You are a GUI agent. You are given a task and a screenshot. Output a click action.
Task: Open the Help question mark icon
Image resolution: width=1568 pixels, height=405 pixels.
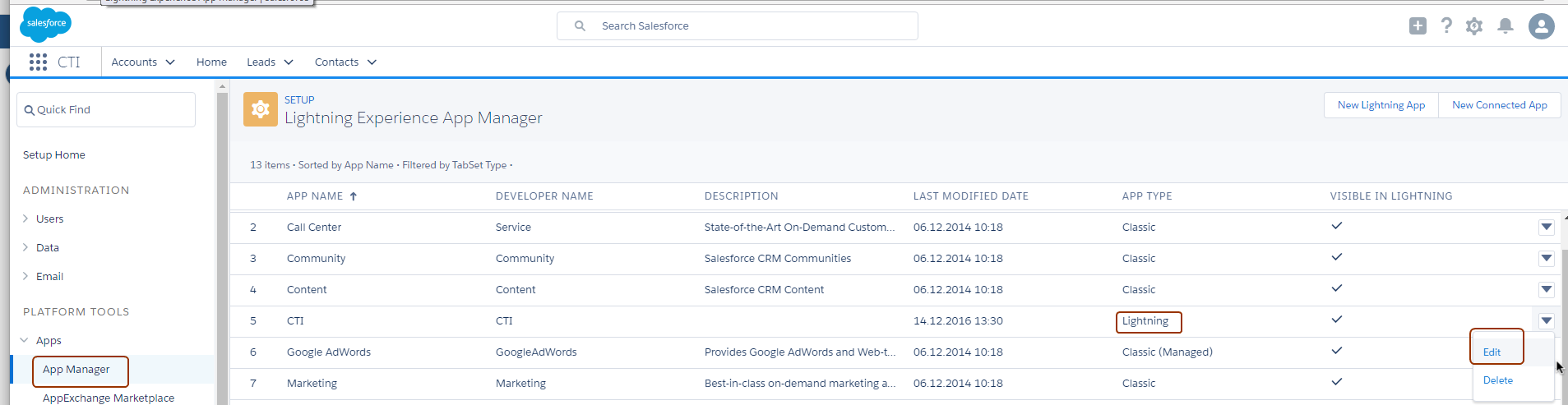[1446, 26]
